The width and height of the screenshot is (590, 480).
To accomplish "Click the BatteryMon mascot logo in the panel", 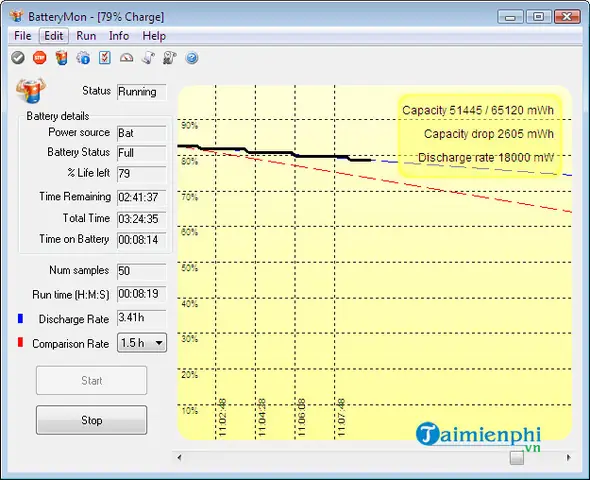I will tap(31, 90).
